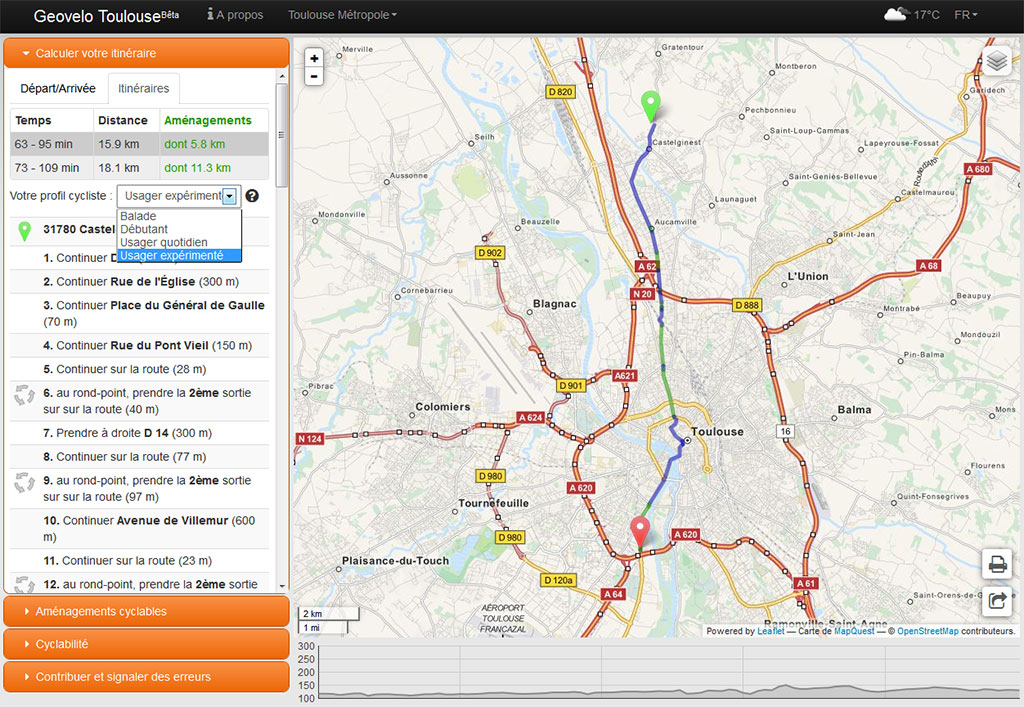Zoom in on the map
1024x707 pixels.
[314, 58]
